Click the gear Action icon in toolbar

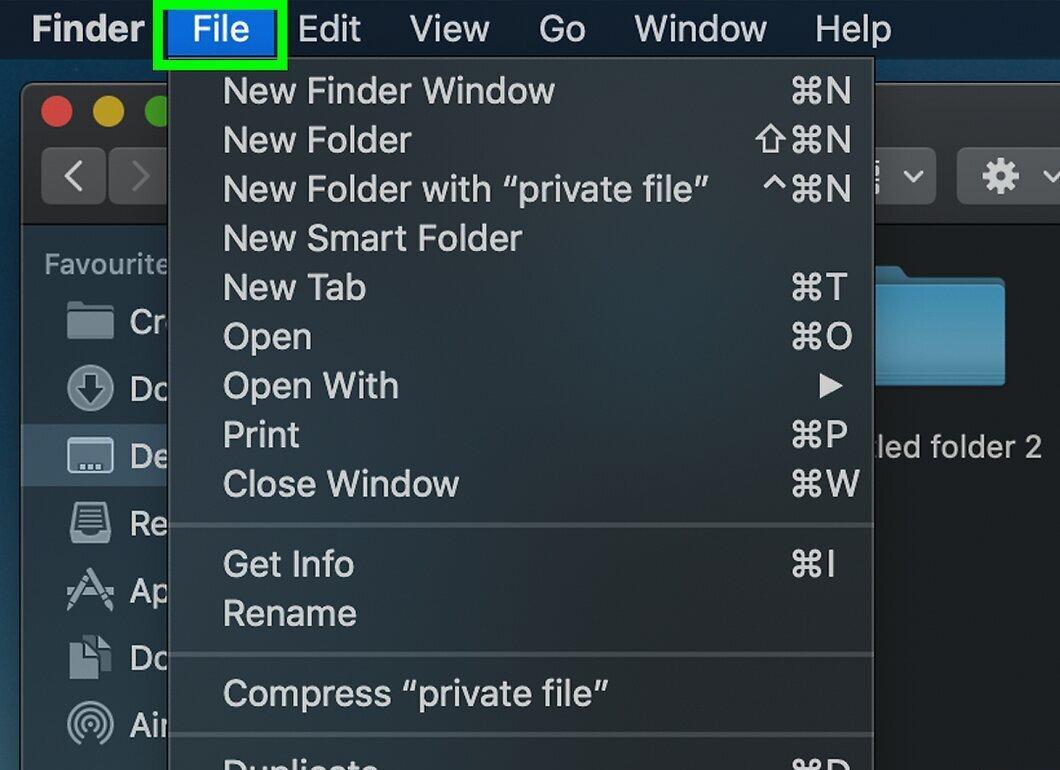pos(1000,176)
